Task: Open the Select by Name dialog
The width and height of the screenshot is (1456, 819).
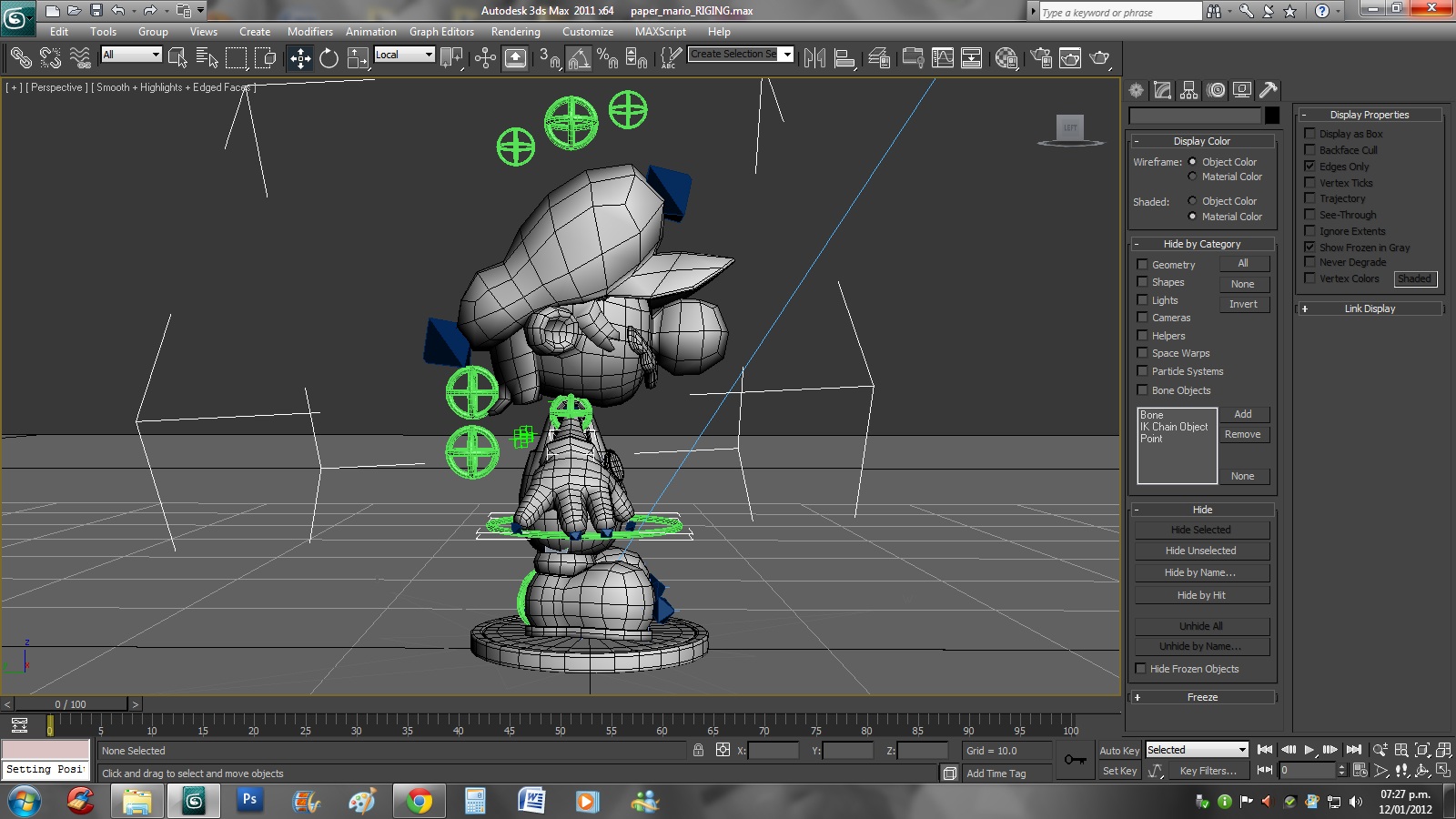Action: pyautogui.click(x=207, y=58)
